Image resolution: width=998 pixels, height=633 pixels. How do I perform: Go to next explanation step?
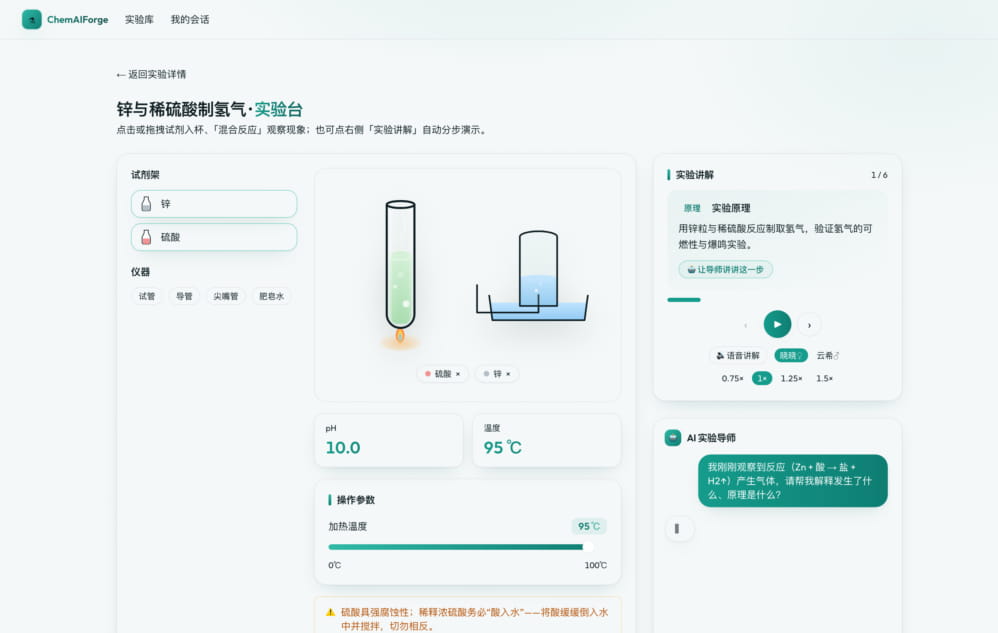pos(809,325)
